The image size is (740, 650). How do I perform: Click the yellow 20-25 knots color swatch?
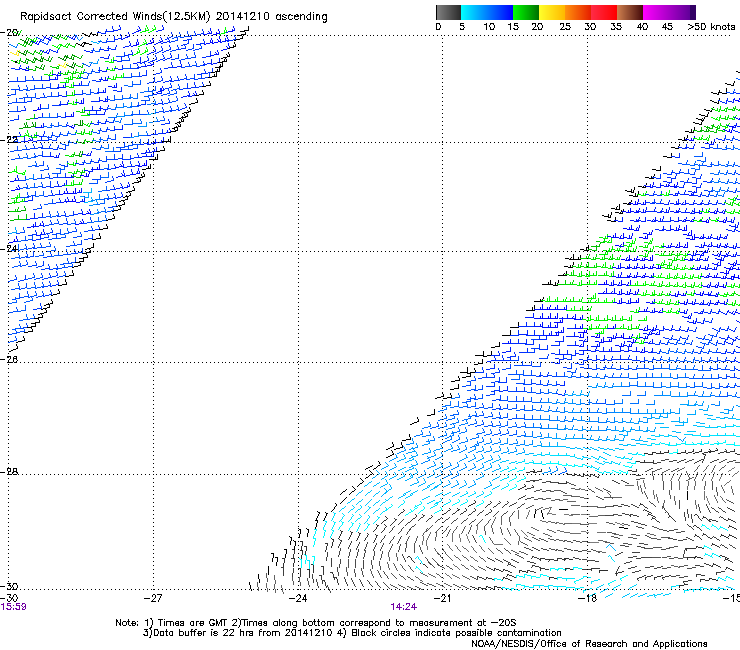pyautogui.click(x=551, y=12)
